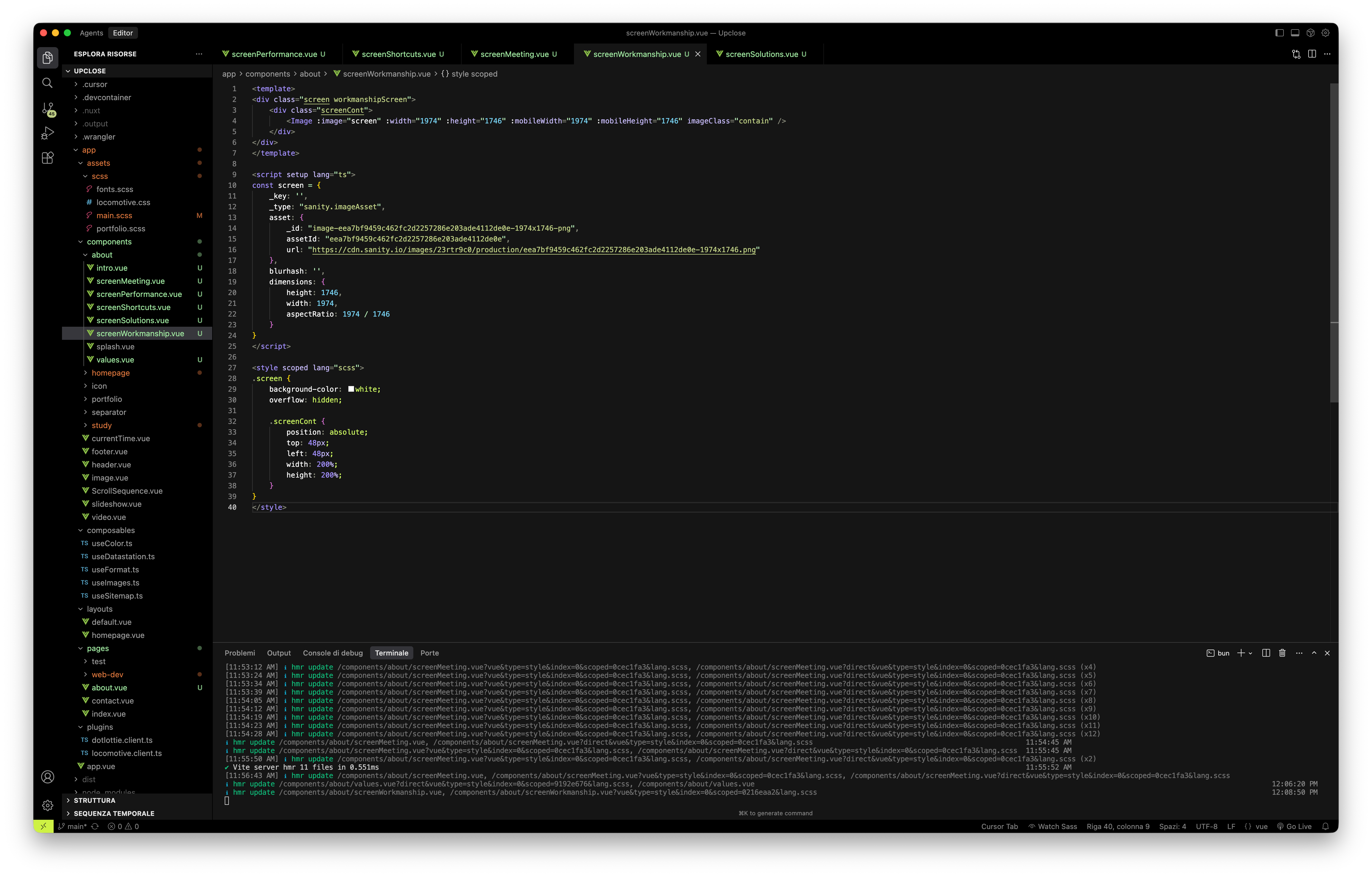Open the Search icon in activity bar
Screen dimensions: 1372x877
pyautogui.click(x=47, y=83)
